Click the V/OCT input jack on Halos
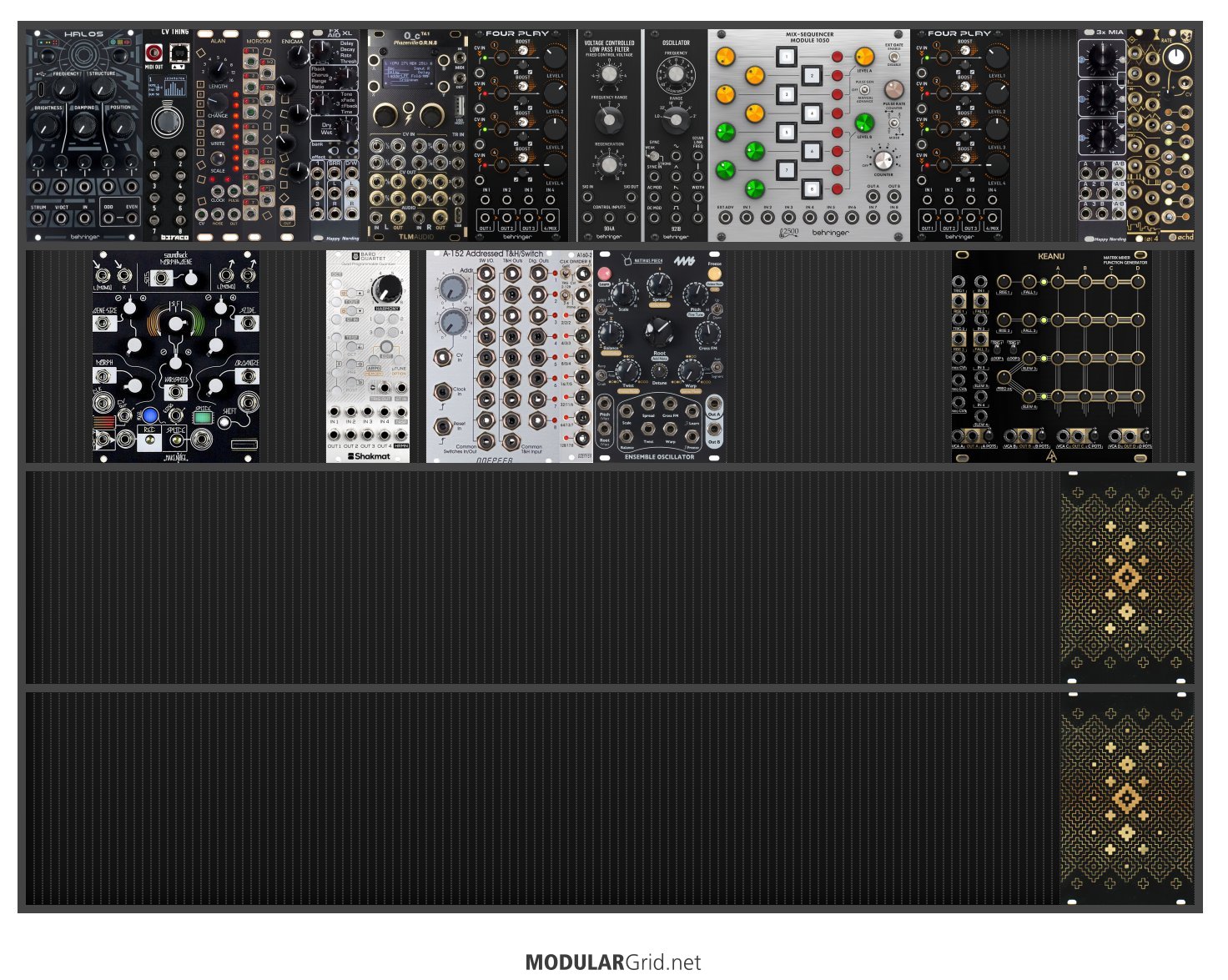This screenshot has height=980, width=1228. click(62, 219)
